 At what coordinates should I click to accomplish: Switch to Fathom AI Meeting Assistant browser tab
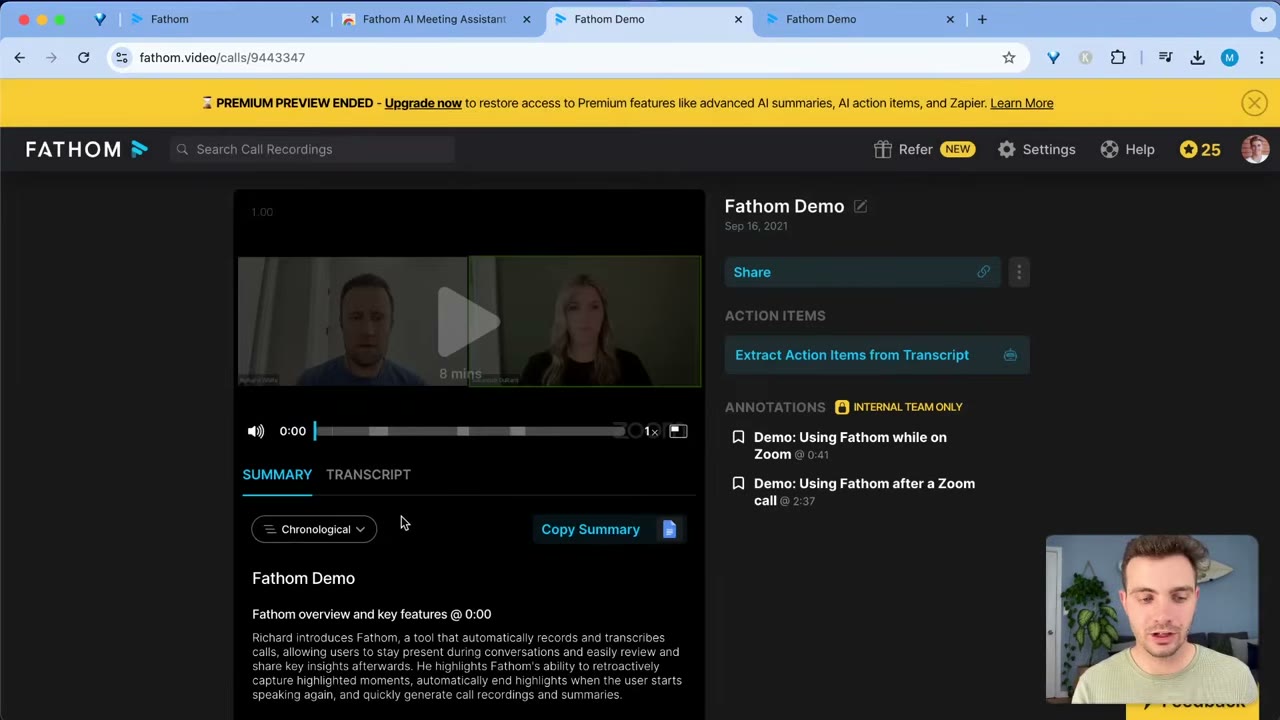[x=434, y=19]
